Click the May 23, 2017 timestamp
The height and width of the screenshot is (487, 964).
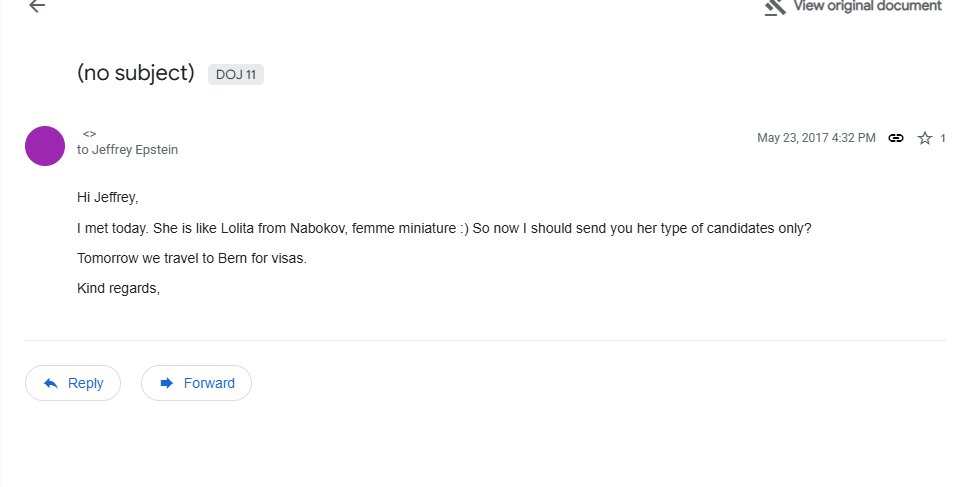[816, 138]
